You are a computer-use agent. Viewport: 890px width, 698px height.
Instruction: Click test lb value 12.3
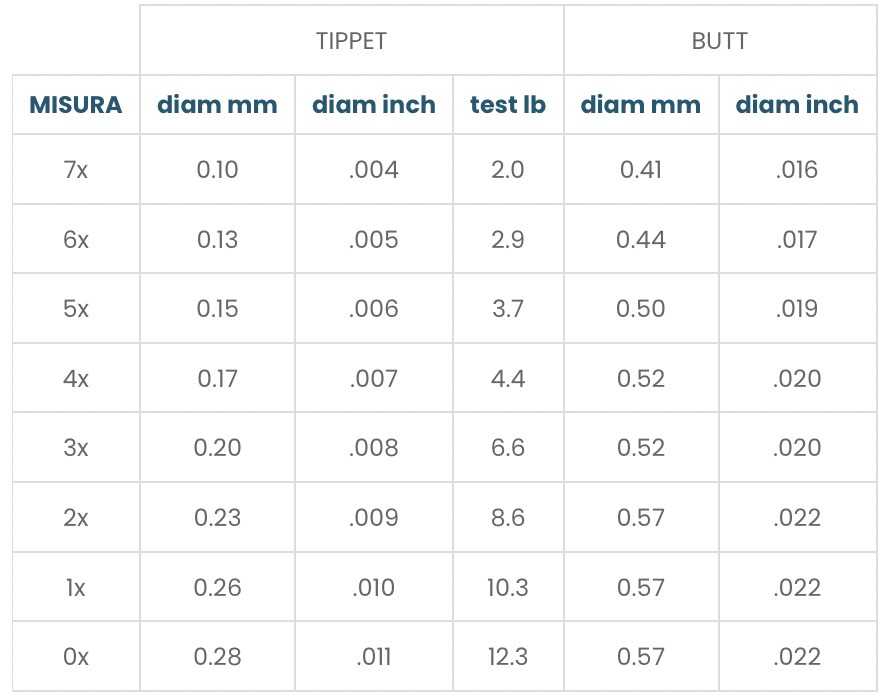[x=508, y=657]
